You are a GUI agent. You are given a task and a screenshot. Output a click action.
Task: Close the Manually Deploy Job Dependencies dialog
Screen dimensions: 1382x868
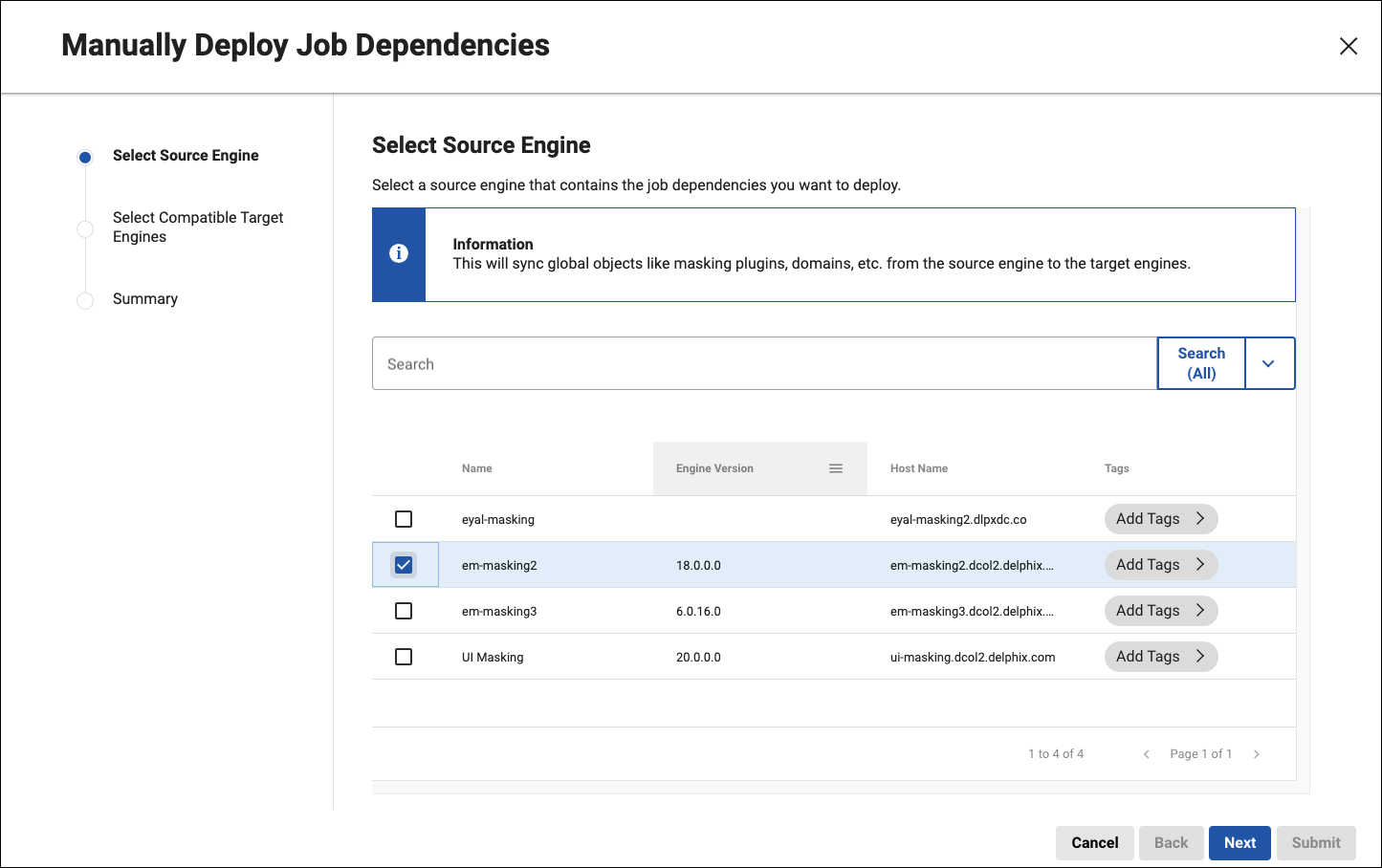[x=1348, y=46]
